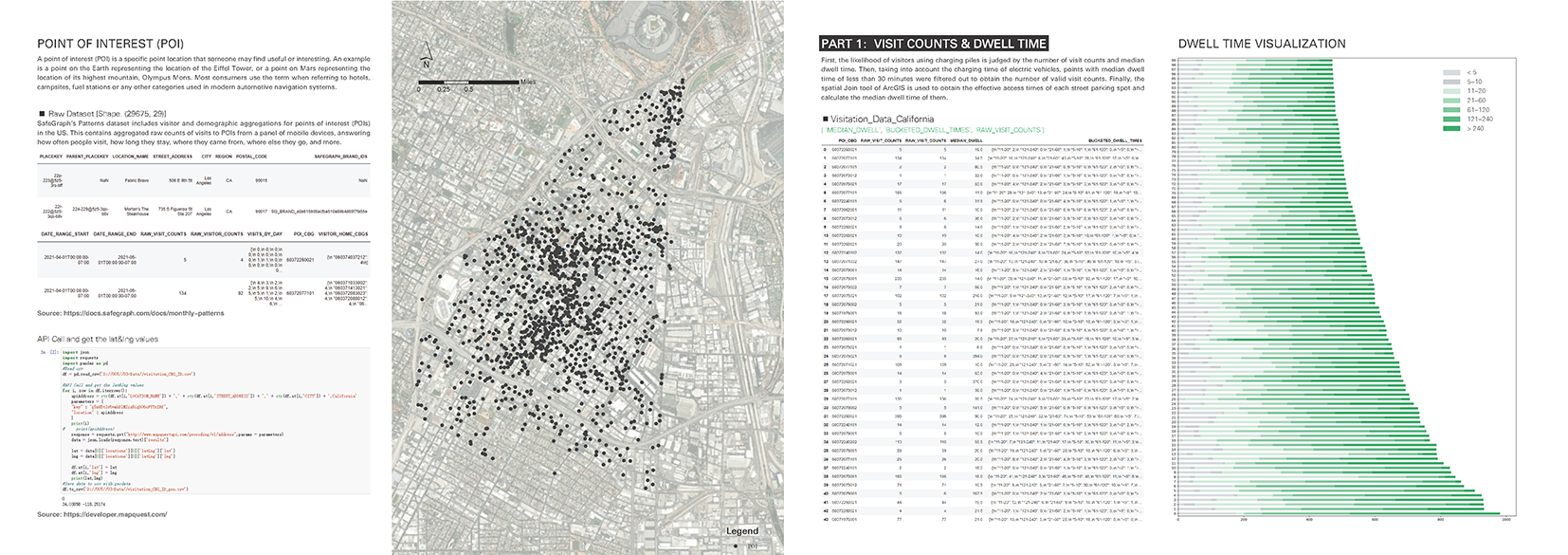Click the PLACEKEY column header
Image resolution: width=1568 pixels, height=555 pixels.
[x=50, y=157]
